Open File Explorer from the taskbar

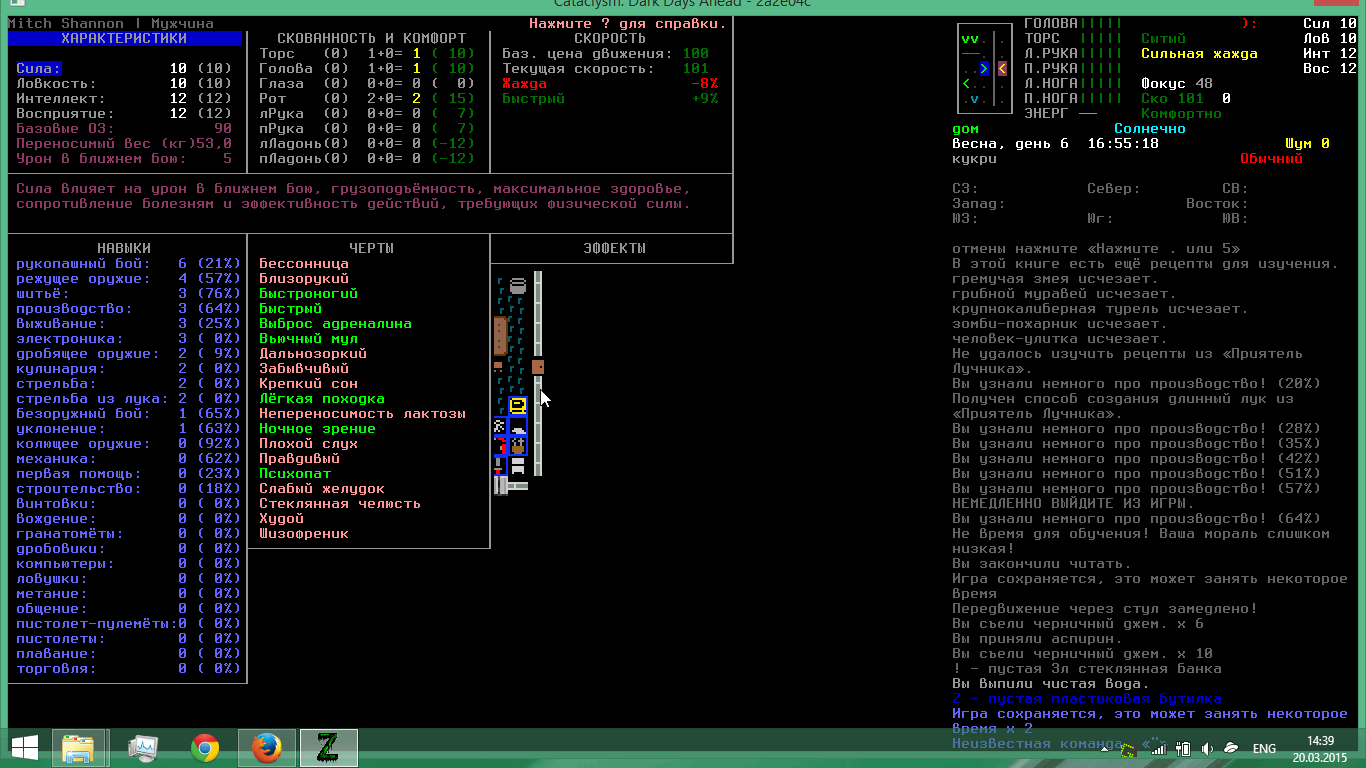79,747
